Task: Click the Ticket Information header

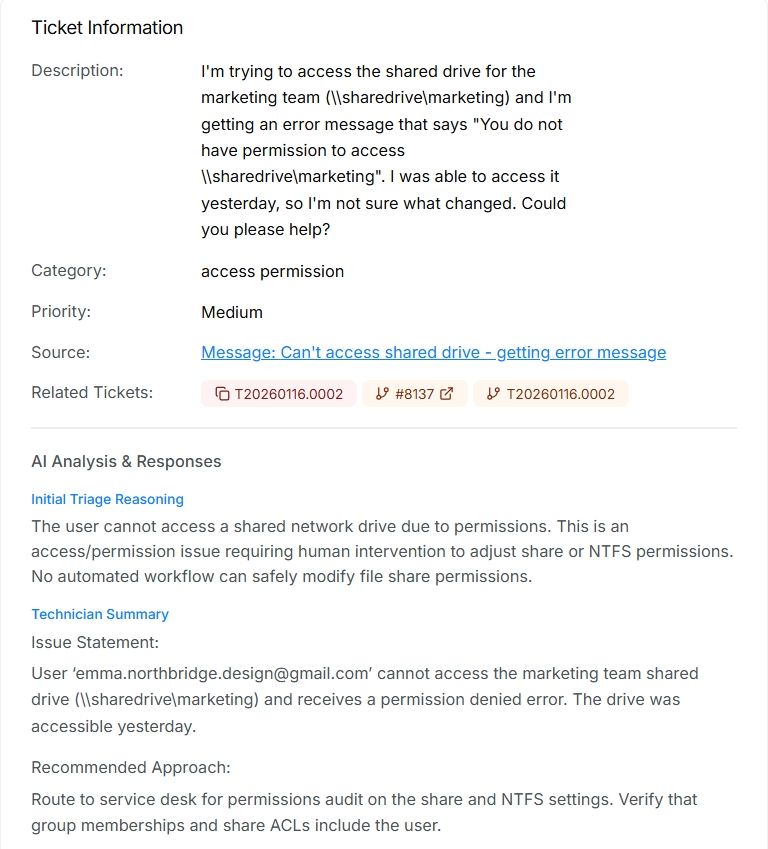Action: tap(107, 27)
